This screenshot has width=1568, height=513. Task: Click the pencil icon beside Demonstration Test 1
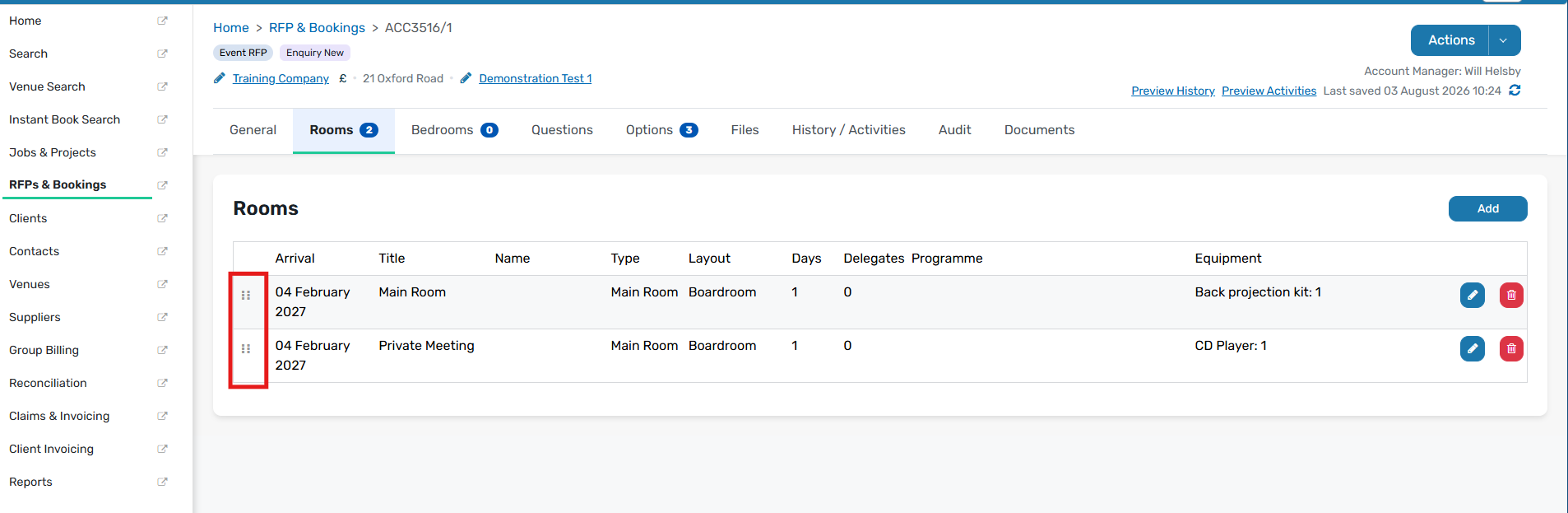466,78
